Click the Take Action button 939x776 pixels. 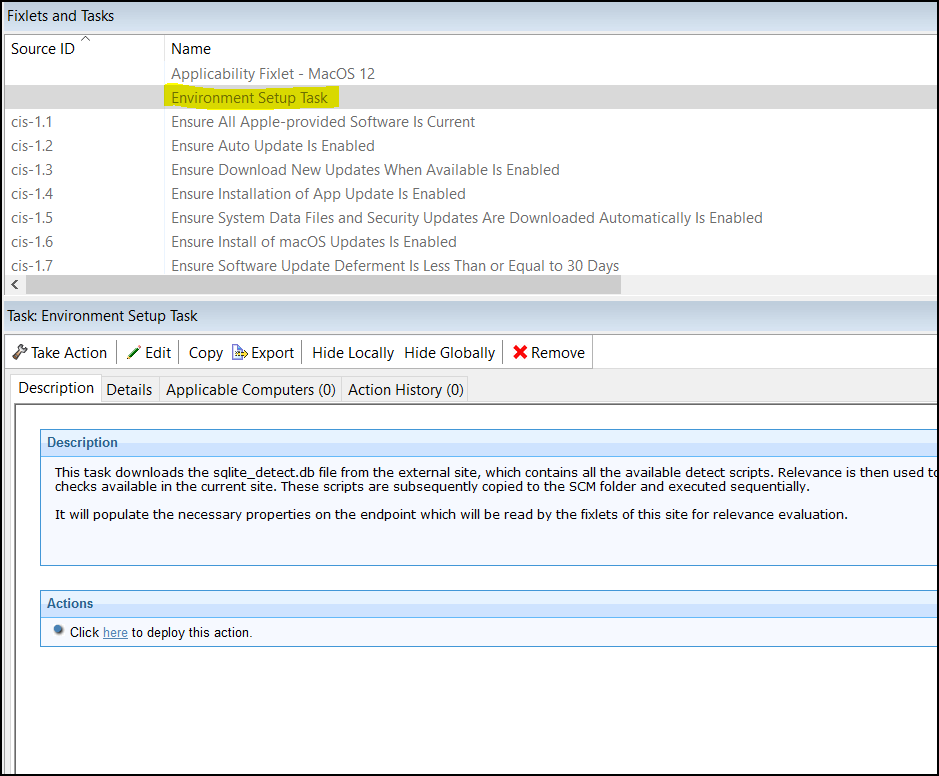click(60, 352)
